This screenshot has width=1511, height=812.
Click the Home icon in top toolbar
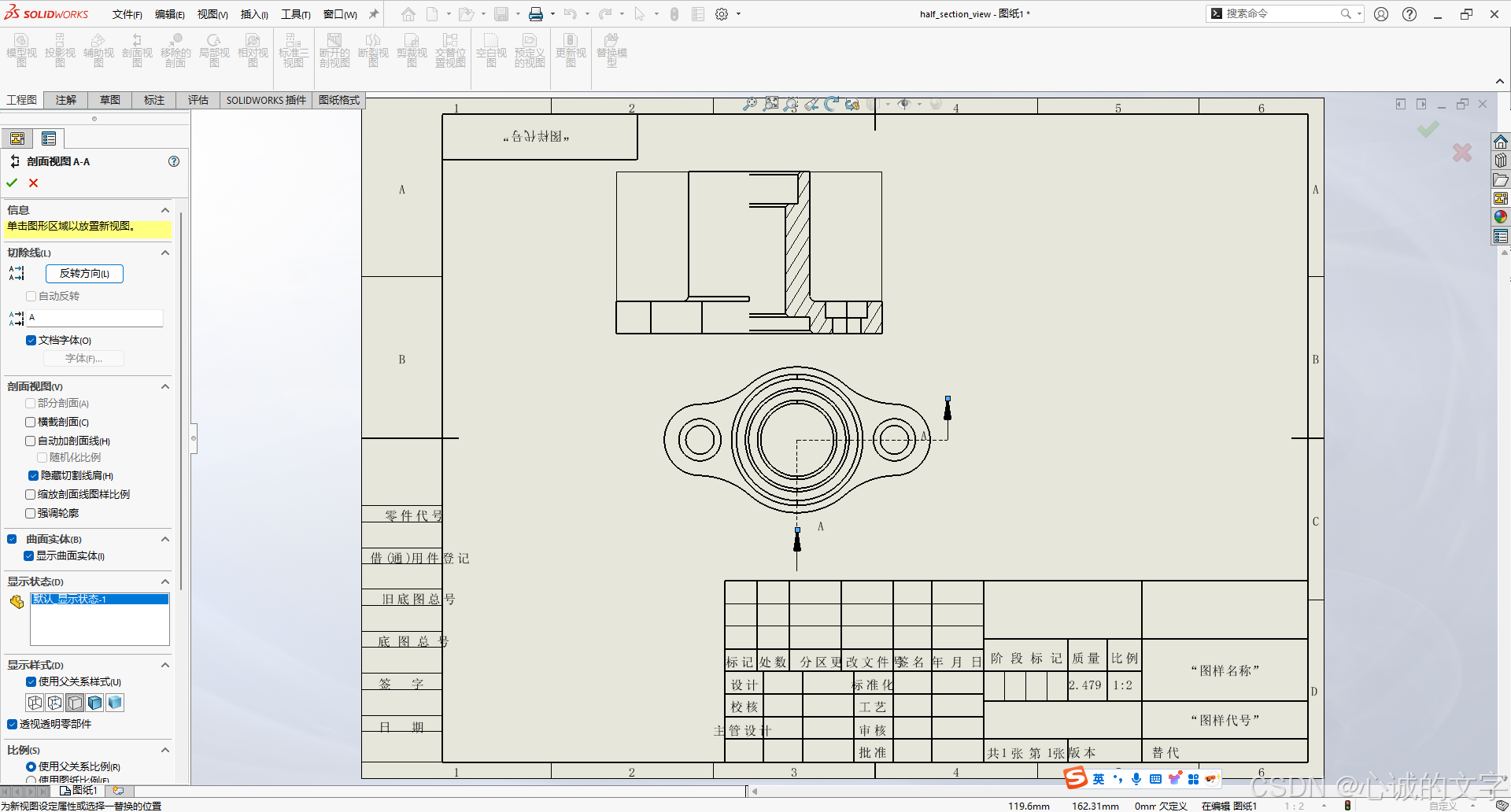tap(408, 14)
